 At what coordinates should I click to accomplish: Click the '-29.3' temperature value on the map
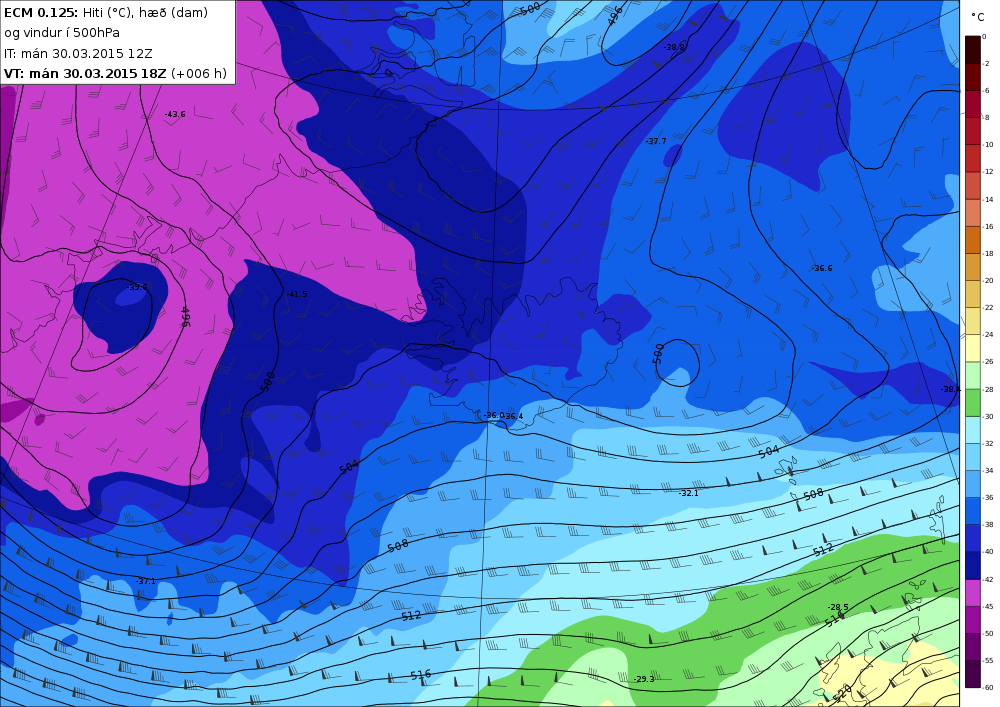(644, 680)
